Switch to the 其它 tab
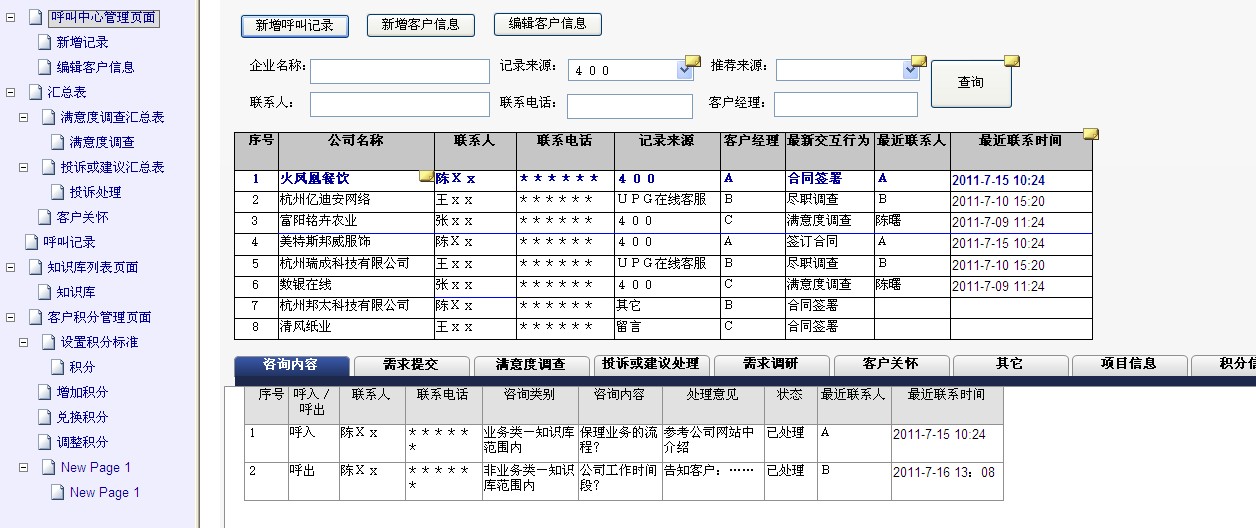This screenshot has width=1256, height=528. pyautogui.click(x=1010, y=365)
